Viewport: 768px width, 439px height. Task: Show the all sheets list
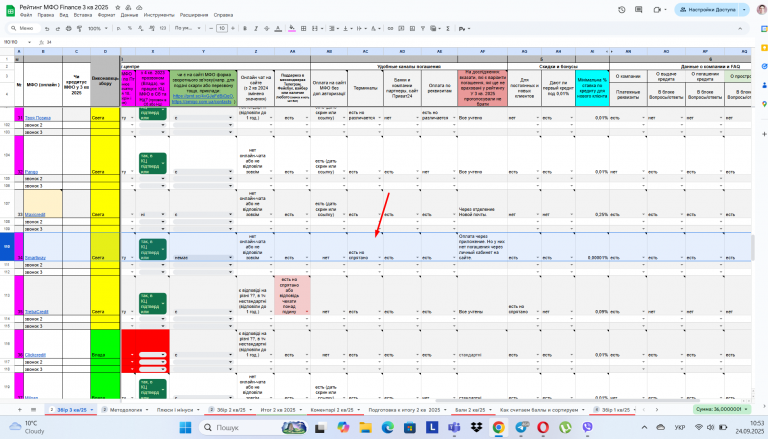pyautogui.click(x=33, y=410)
